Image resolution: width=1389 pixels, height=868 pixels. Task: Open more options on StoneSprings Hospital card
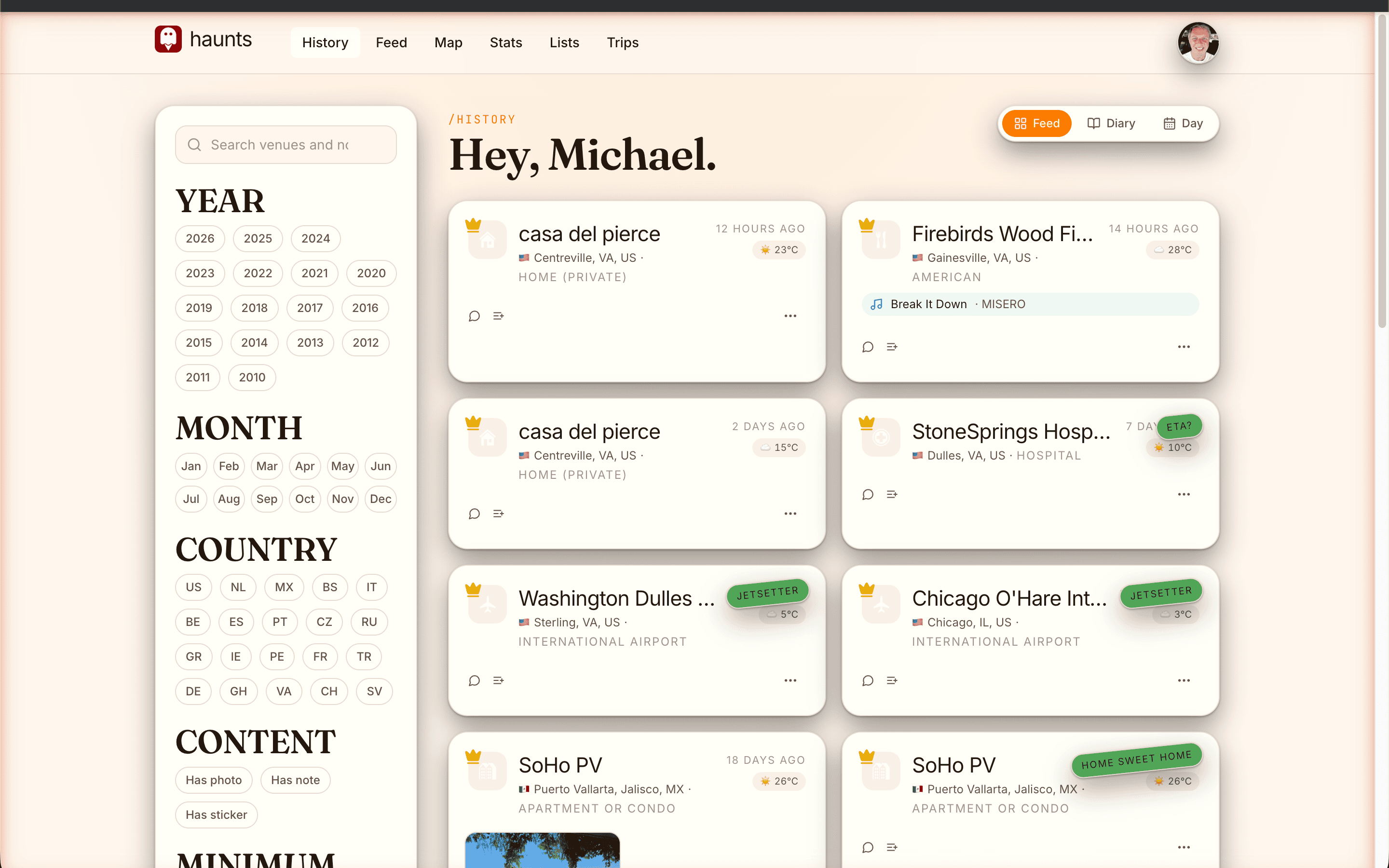point(1184,494)
